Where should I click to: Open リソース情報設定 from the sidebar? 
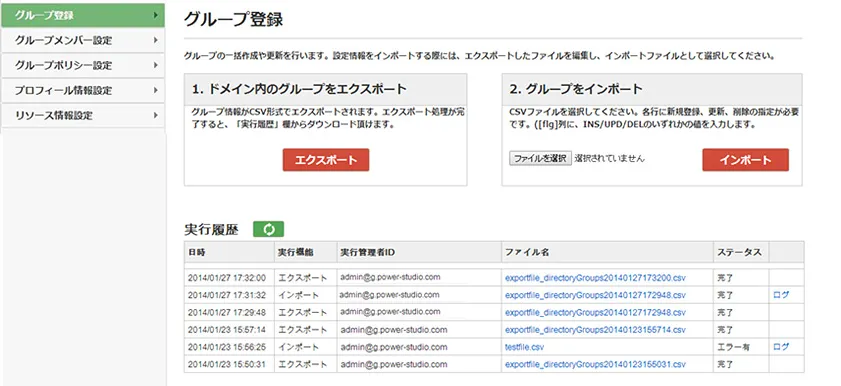[x=83, y=115]
